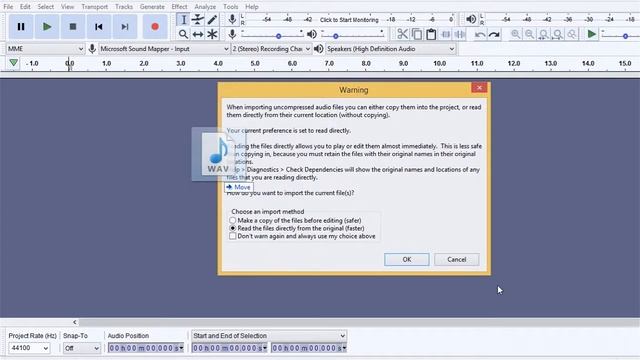
Task: Start playback with the Play button
Action: pos(47,27)
